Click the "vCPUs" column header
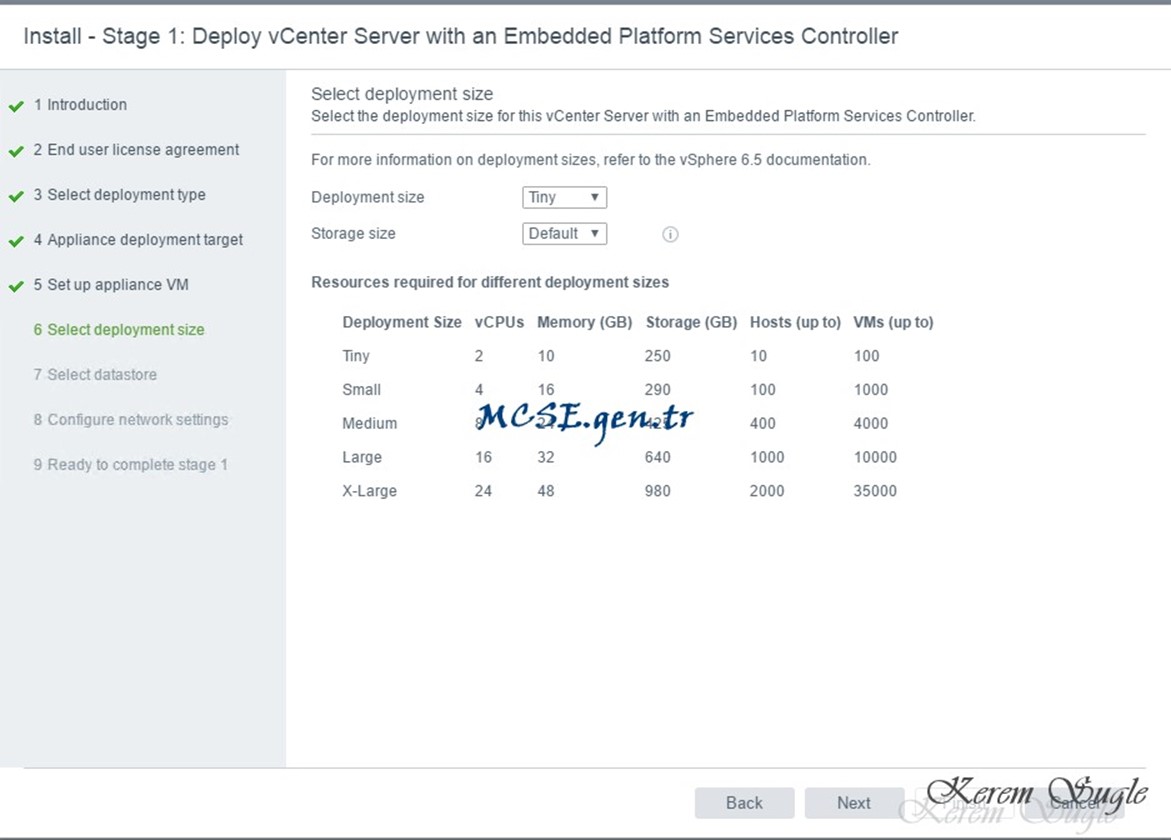 point(500,322)
